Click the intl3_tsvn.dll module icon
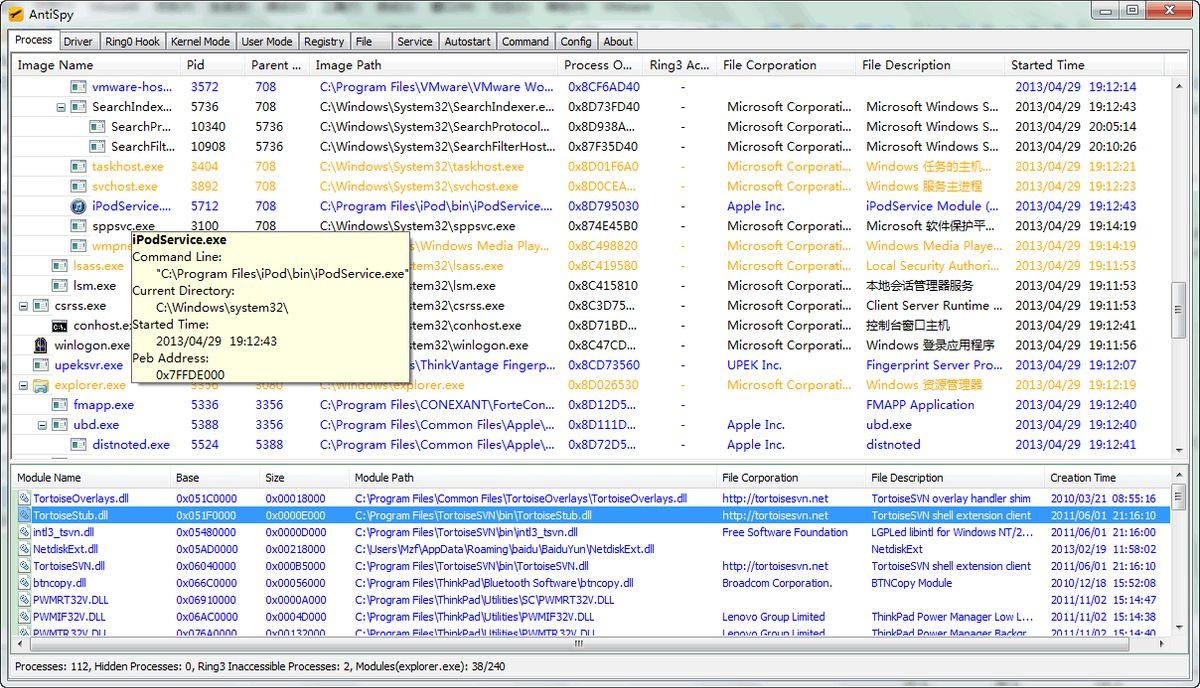Screen dimensions: 1200x688 pyautogui.click(x=25, y=532)
